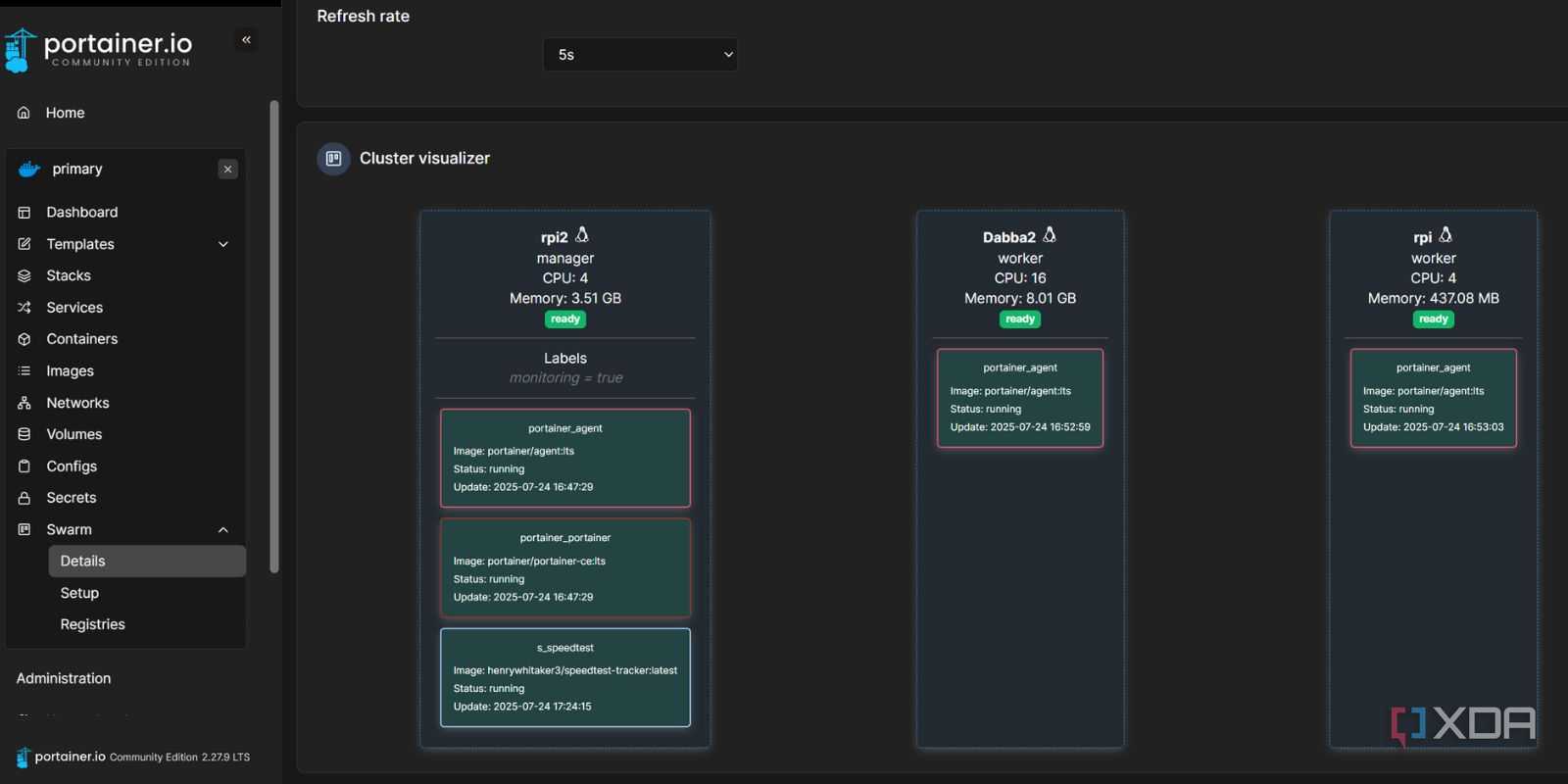Select portainer_agent card on Dabba2 node
This screenshot has width=1568, height=784.
point(1020,398)
